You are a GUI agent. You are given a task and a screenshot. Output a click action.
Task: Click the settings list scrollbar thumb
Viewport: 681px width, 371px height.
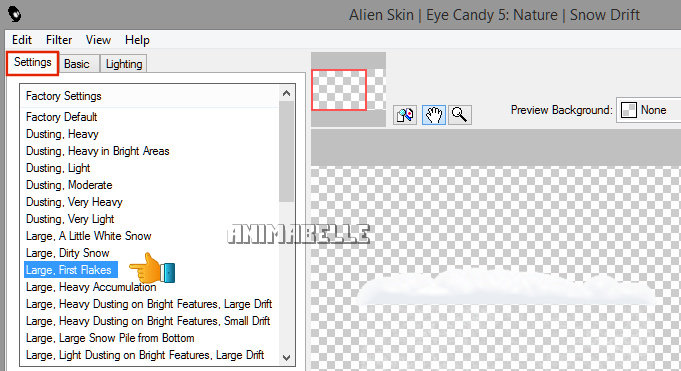pyautogui.click(x=286, y=152)
